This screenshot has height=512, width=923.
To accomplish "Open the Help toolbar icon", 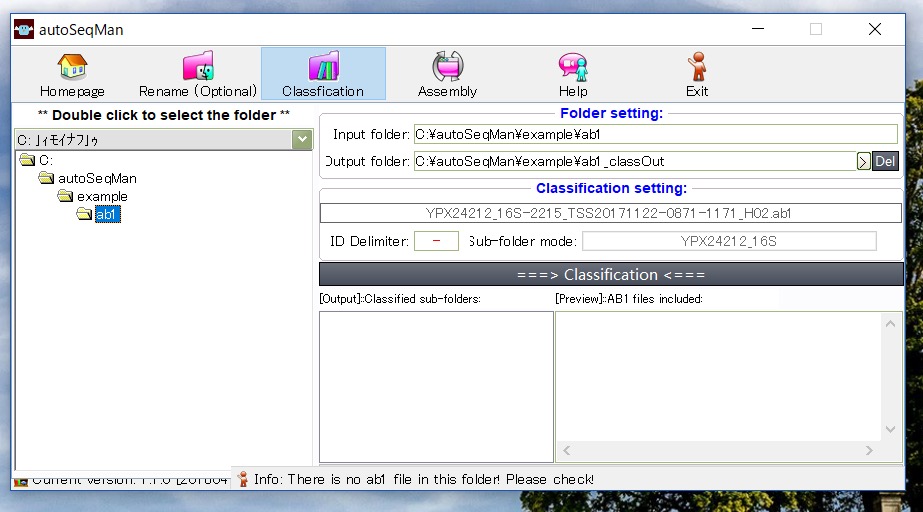I will pyautogui.click(x=573, y=74).
